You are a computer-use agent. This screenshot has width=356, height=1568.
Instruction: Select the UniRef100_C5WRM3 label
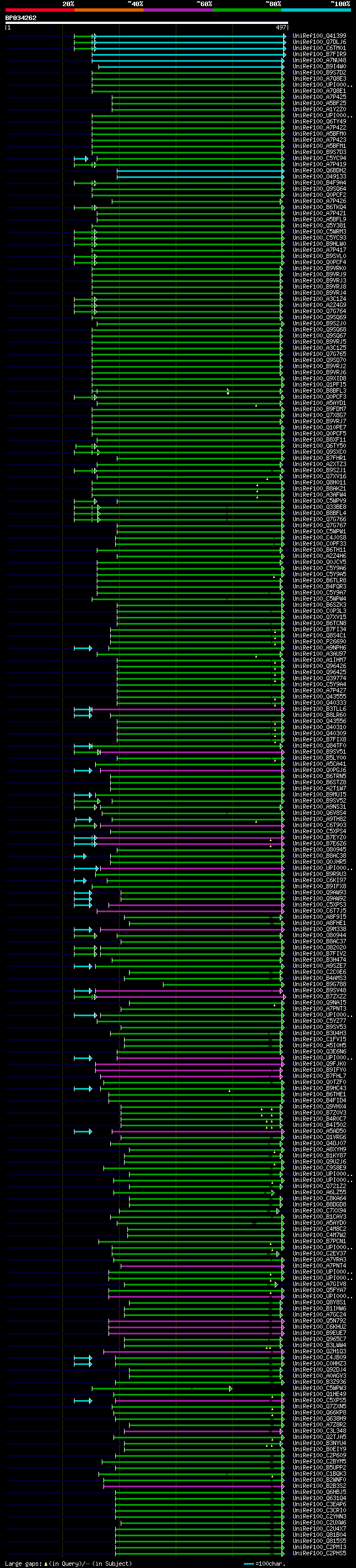(319, 232)
